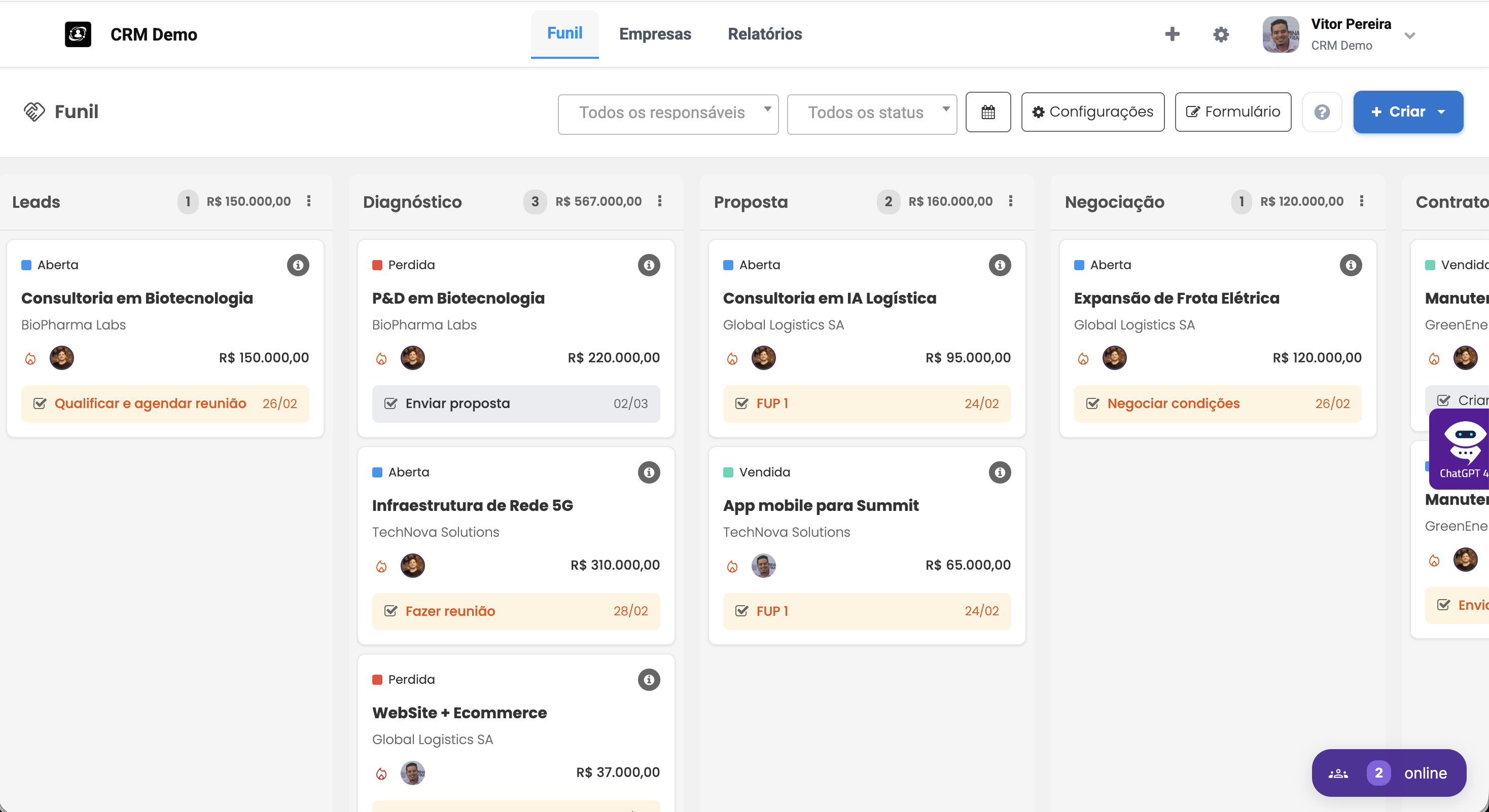Open info for Consultoria em IA Logística card

pyautogui.click(x=1000, y=265)
